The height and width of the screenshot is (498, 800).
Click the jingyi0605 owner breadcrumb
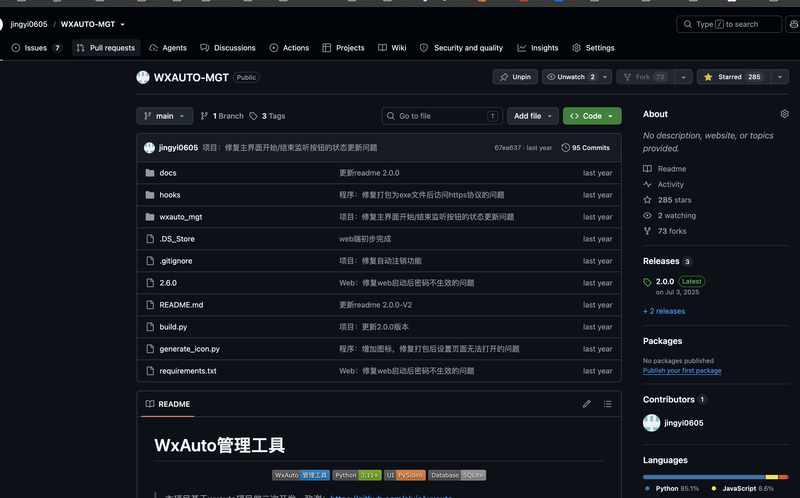click(29, 24)
